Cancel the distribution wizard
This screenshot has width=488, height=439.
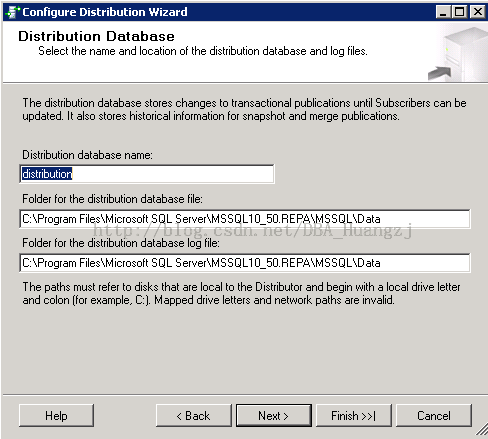point(434,416)
